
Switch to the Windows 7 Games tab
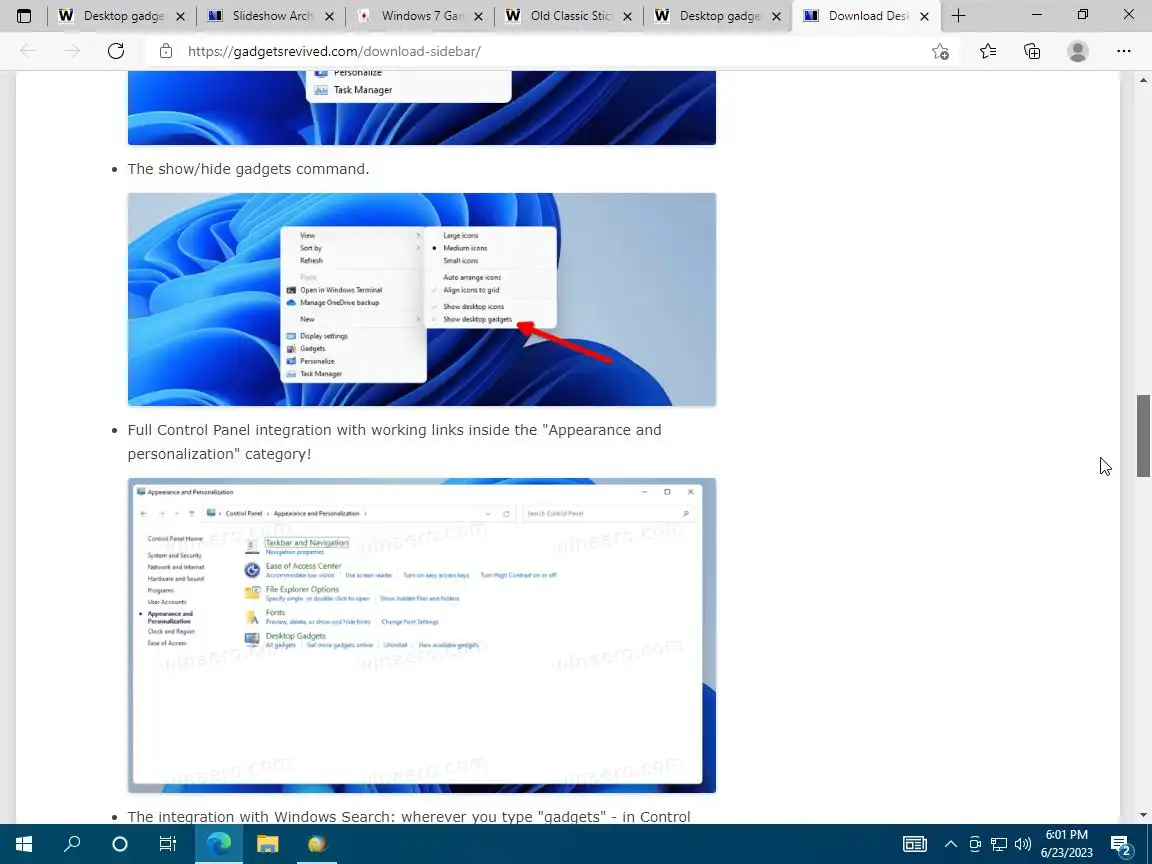[x=420, y=15]
